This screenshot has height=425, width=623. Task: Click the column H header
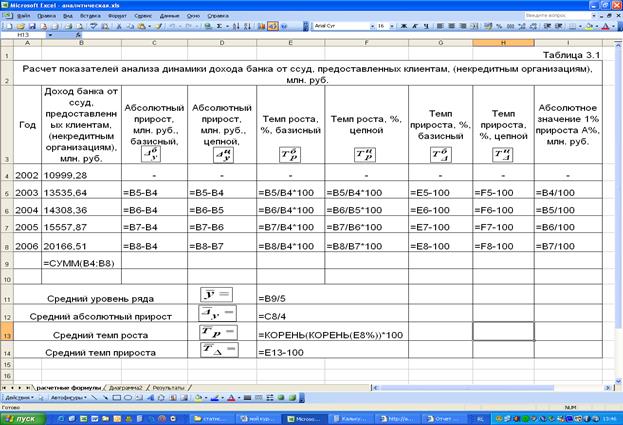503,42
